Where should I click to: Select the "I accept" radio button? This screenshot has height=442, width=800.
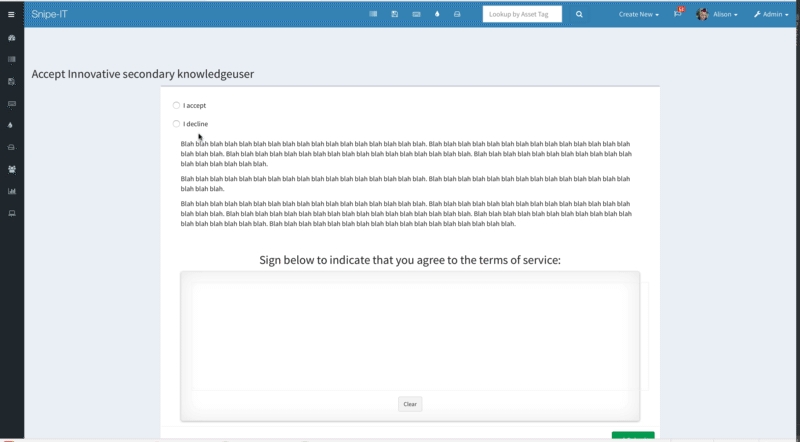click(176, 105)
